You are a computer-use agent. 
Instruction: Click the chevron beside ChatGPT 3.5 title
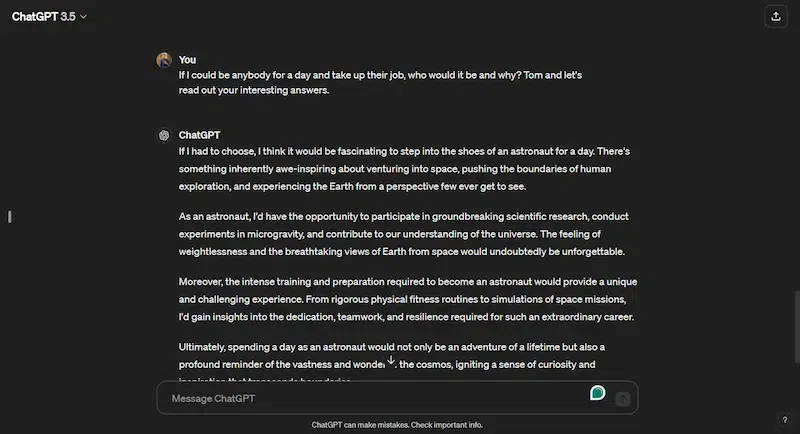(x=83, y=17)
